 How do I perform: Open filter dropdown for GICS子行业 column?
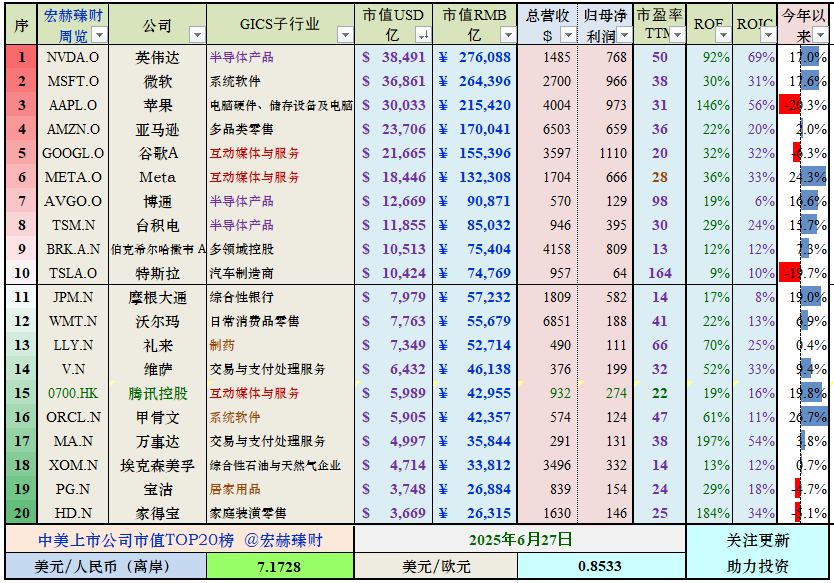tap(345, 35)
